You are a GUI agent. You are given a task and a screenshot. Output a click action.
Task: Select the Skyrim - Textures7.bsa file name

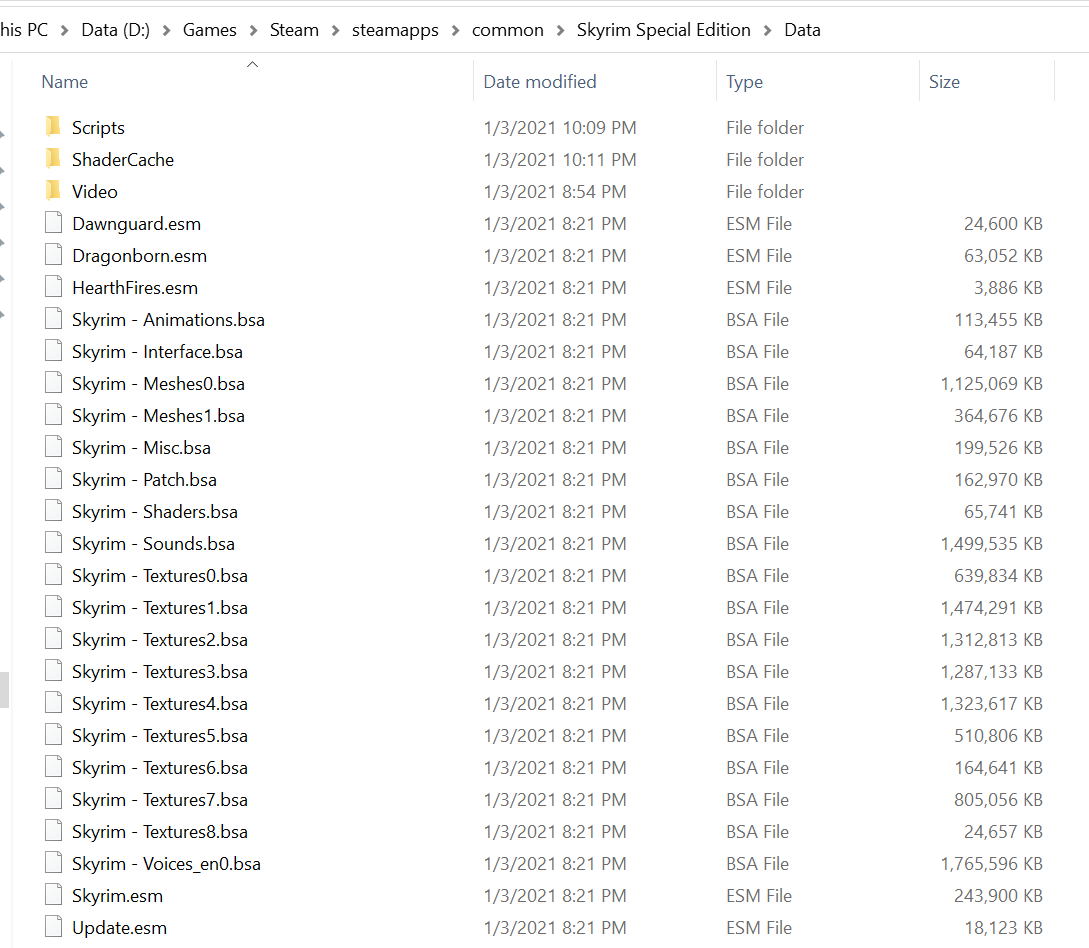pos(160,799)
